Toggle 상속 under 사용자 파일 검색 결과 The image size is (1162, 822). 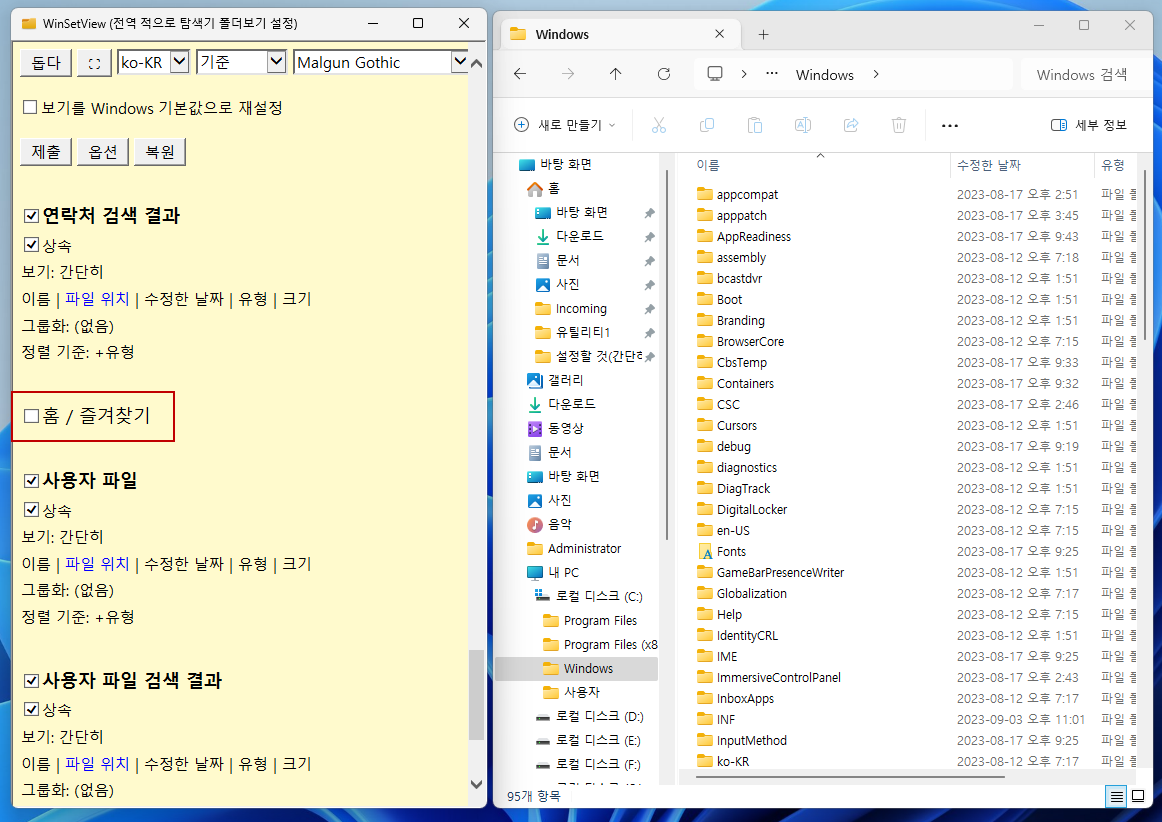coord(31,709)
